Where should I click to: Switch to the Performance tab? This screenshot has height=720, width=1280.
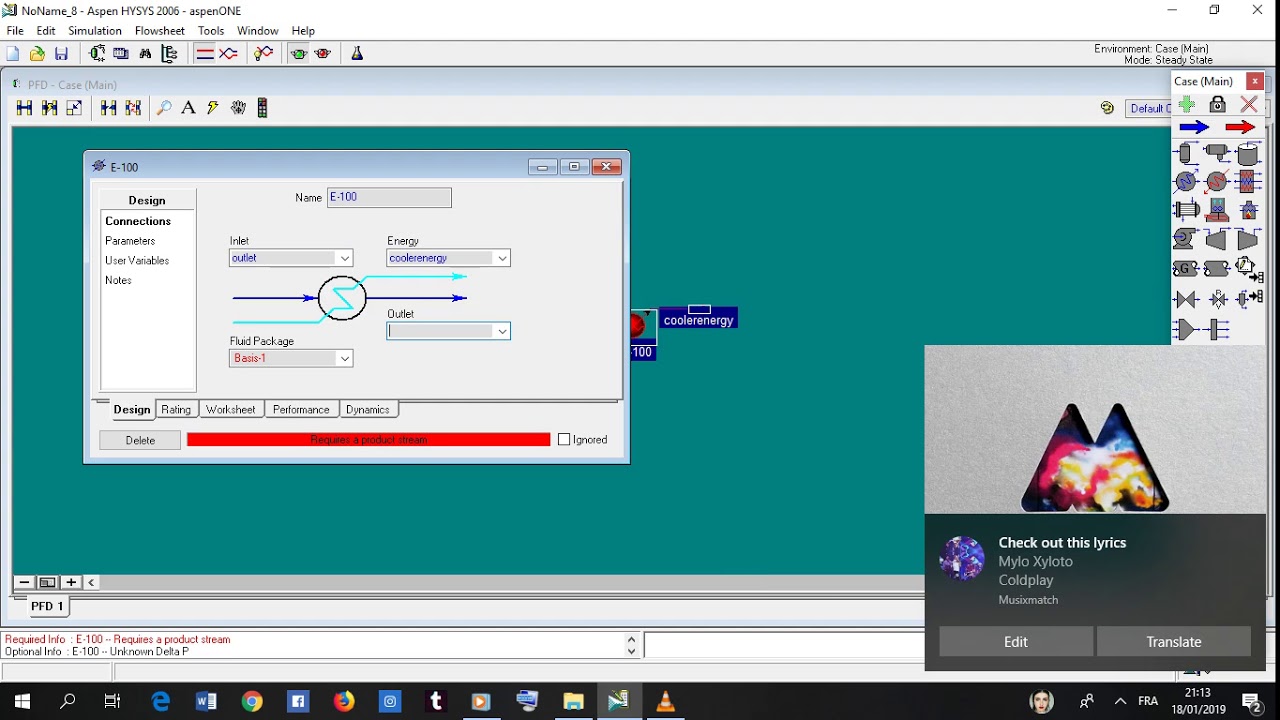pyautogui.click(x=301, y=409)
